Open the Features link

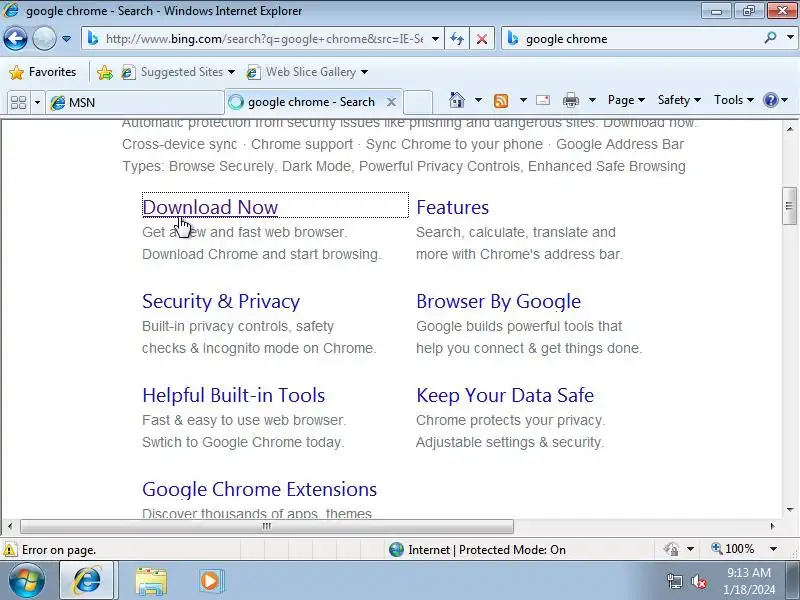(453, 207)
